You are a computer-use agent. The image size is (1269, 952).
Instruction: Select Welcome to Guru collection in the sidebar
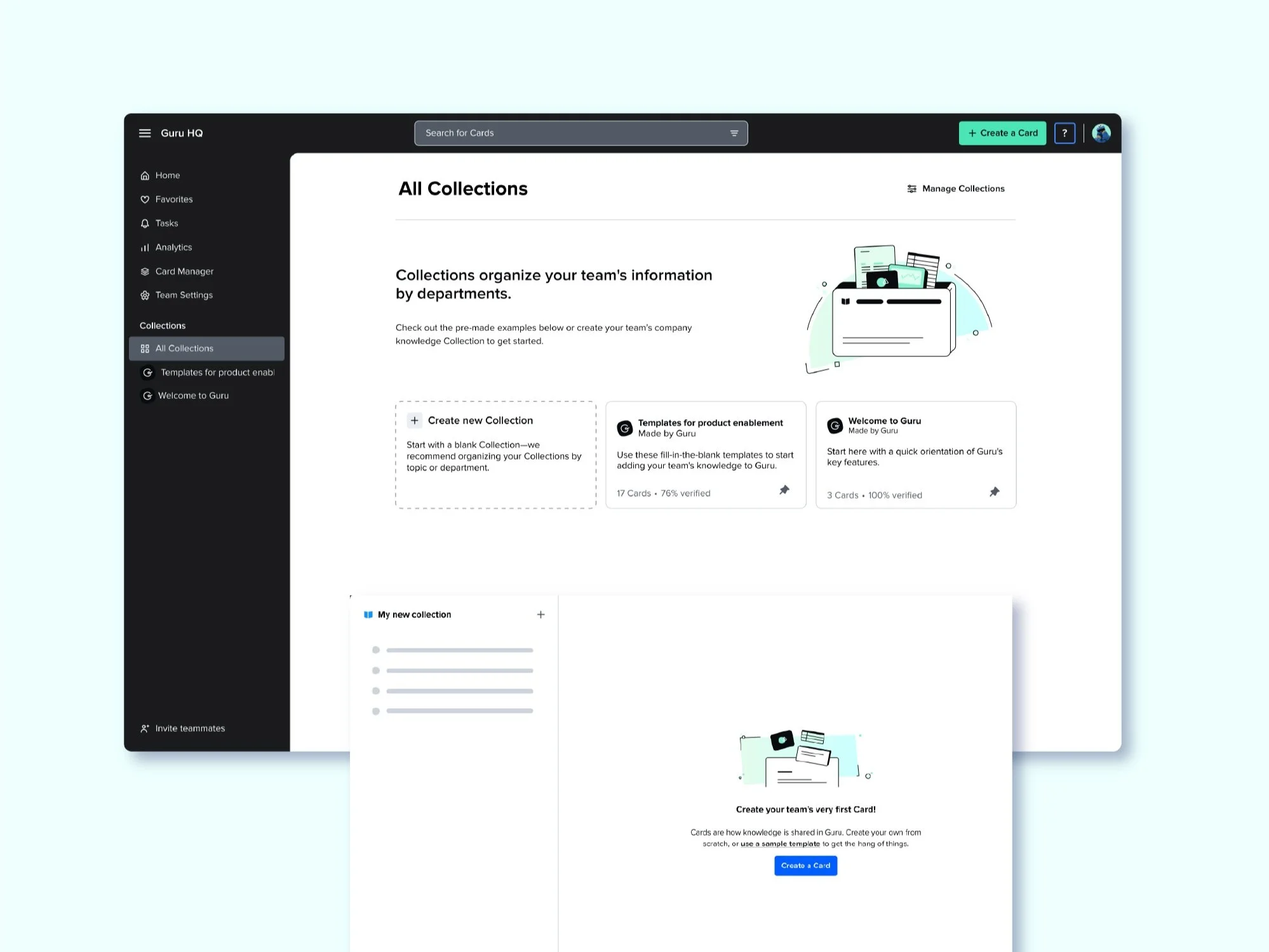coord(193,396)
